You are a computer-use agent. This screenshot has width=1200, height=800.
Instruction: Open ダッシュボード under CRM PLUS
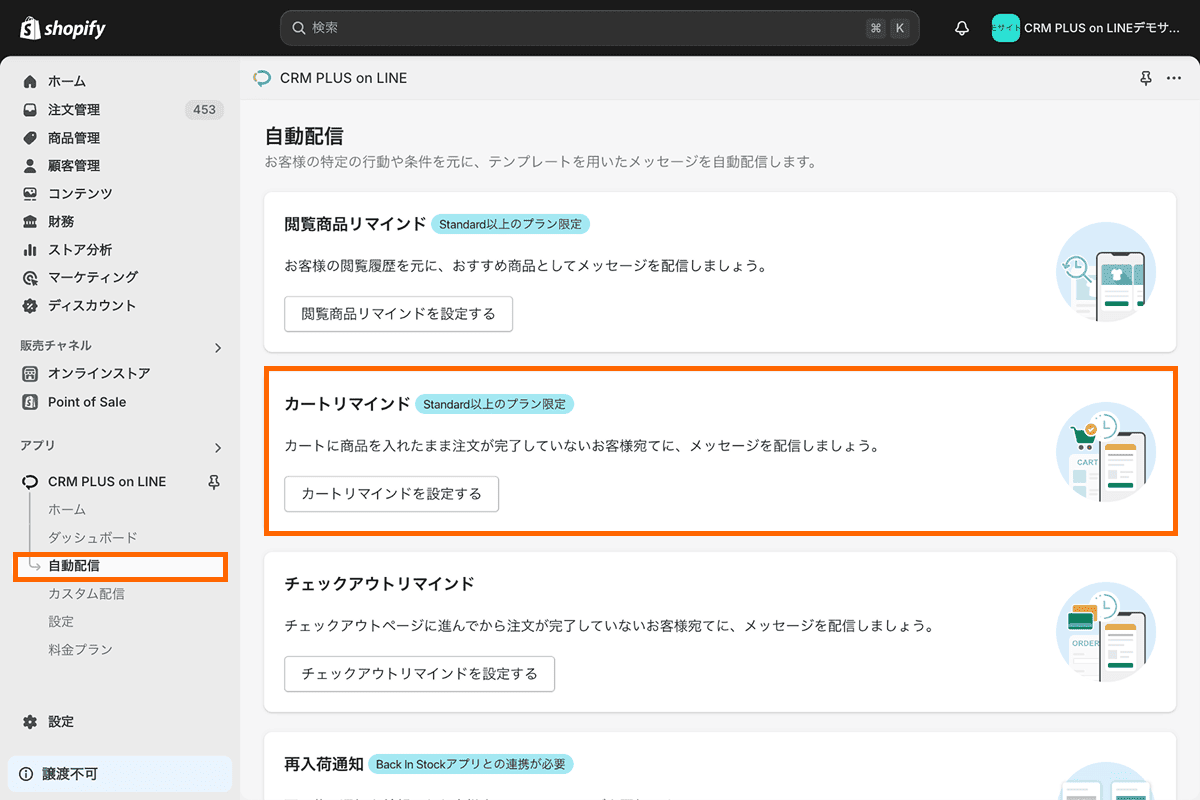click(x=93, y=538)
